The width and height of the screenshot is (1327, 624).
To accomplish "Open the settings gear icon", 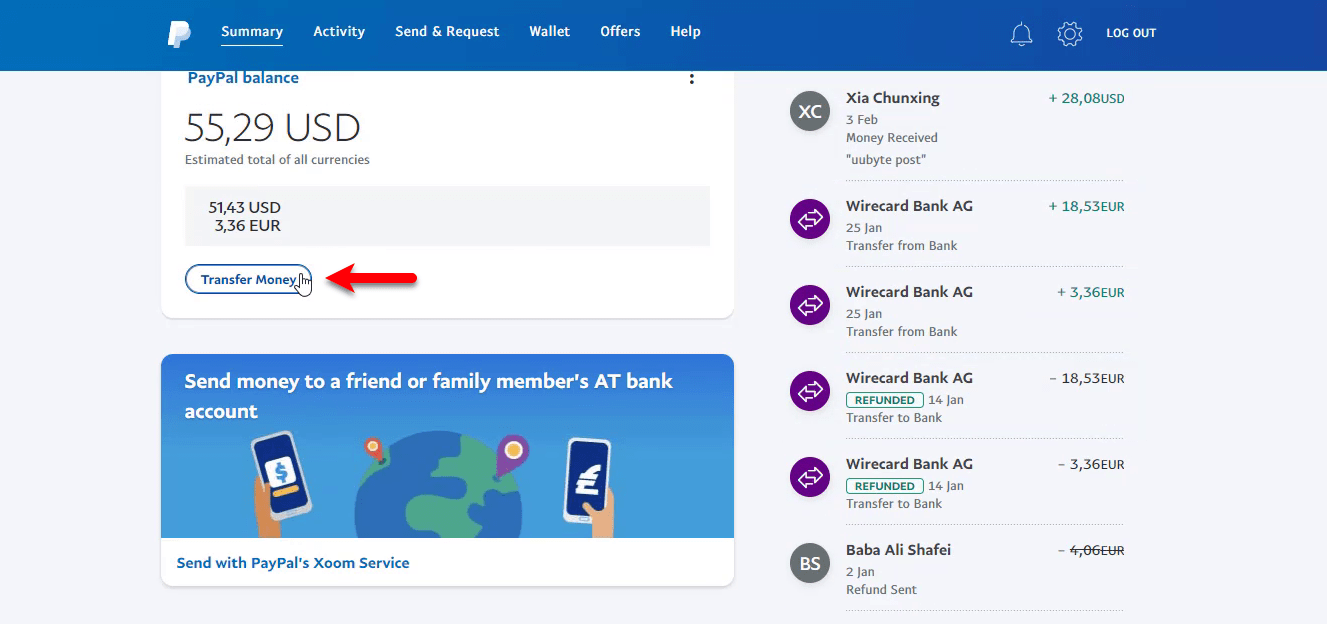I will tap(1070, 34).
